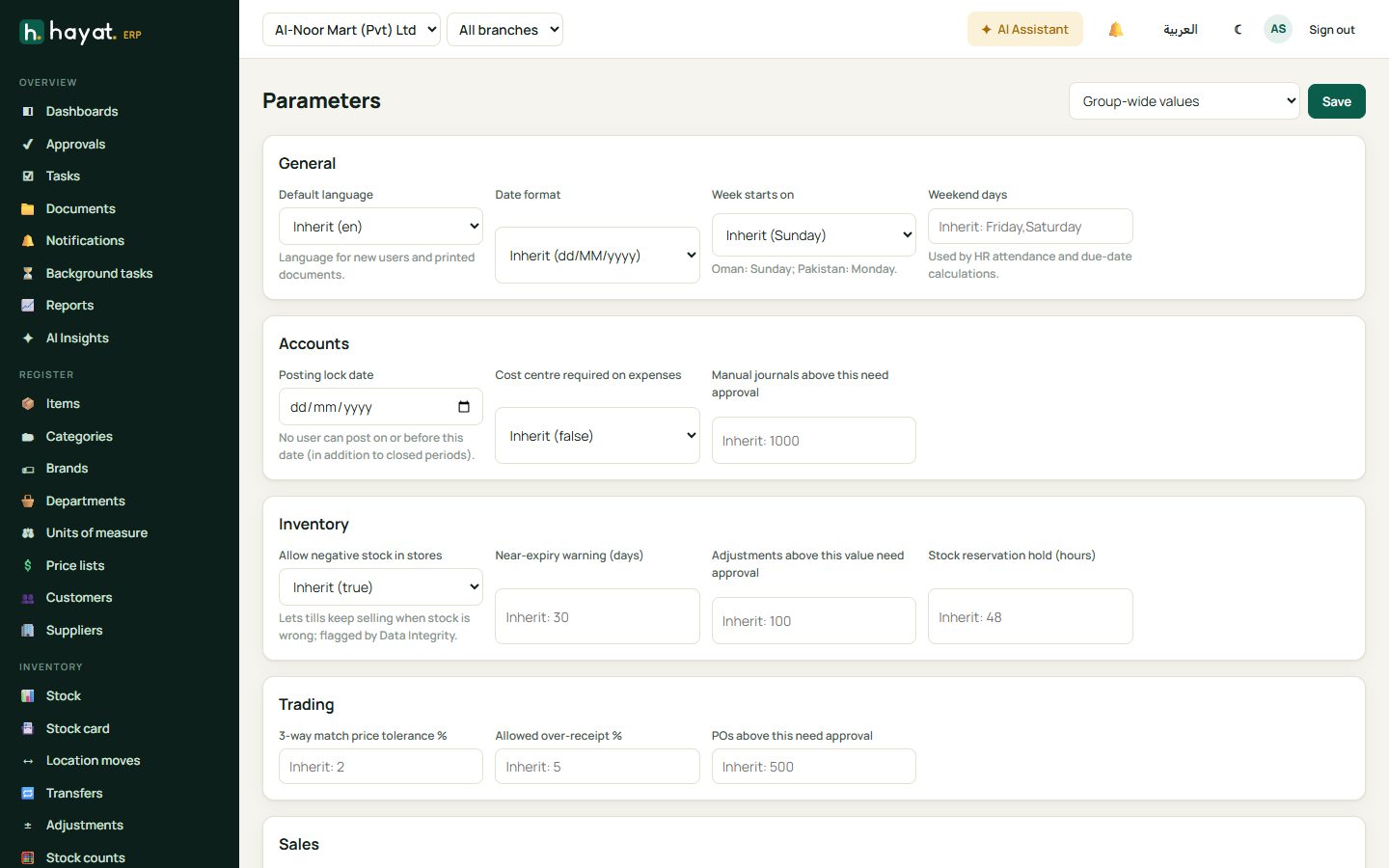1389x868 pixels.
Task: Click the Dashboards sidebar icon
Action: (28, 111)
